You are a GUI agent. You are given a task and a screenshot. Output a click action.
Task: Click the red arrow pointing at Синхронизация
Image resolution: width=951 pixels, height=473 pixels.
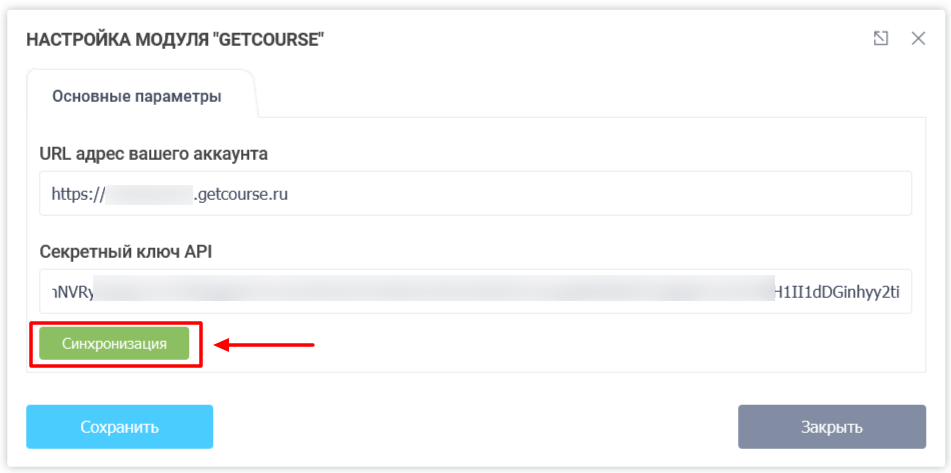(x=265, y=346)
